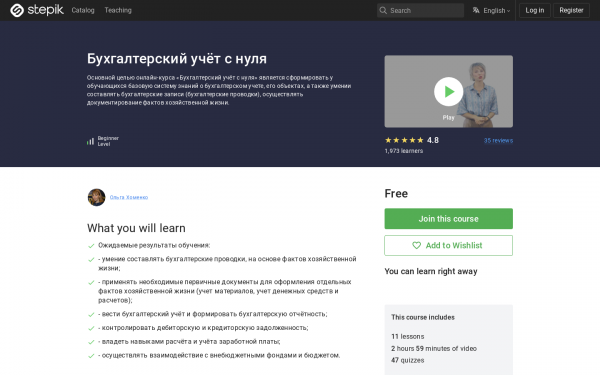Click the course preview video thumbnail

[448, 91]
